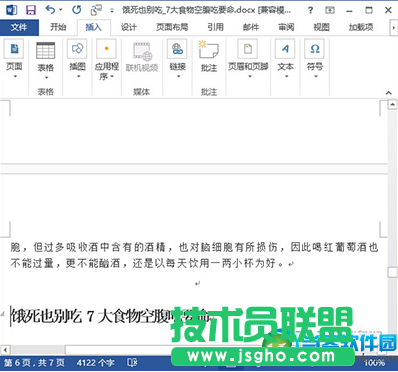The image size is (398, 372).
Task: Switch to the 引用 References tab
Action: coord(215,27)
